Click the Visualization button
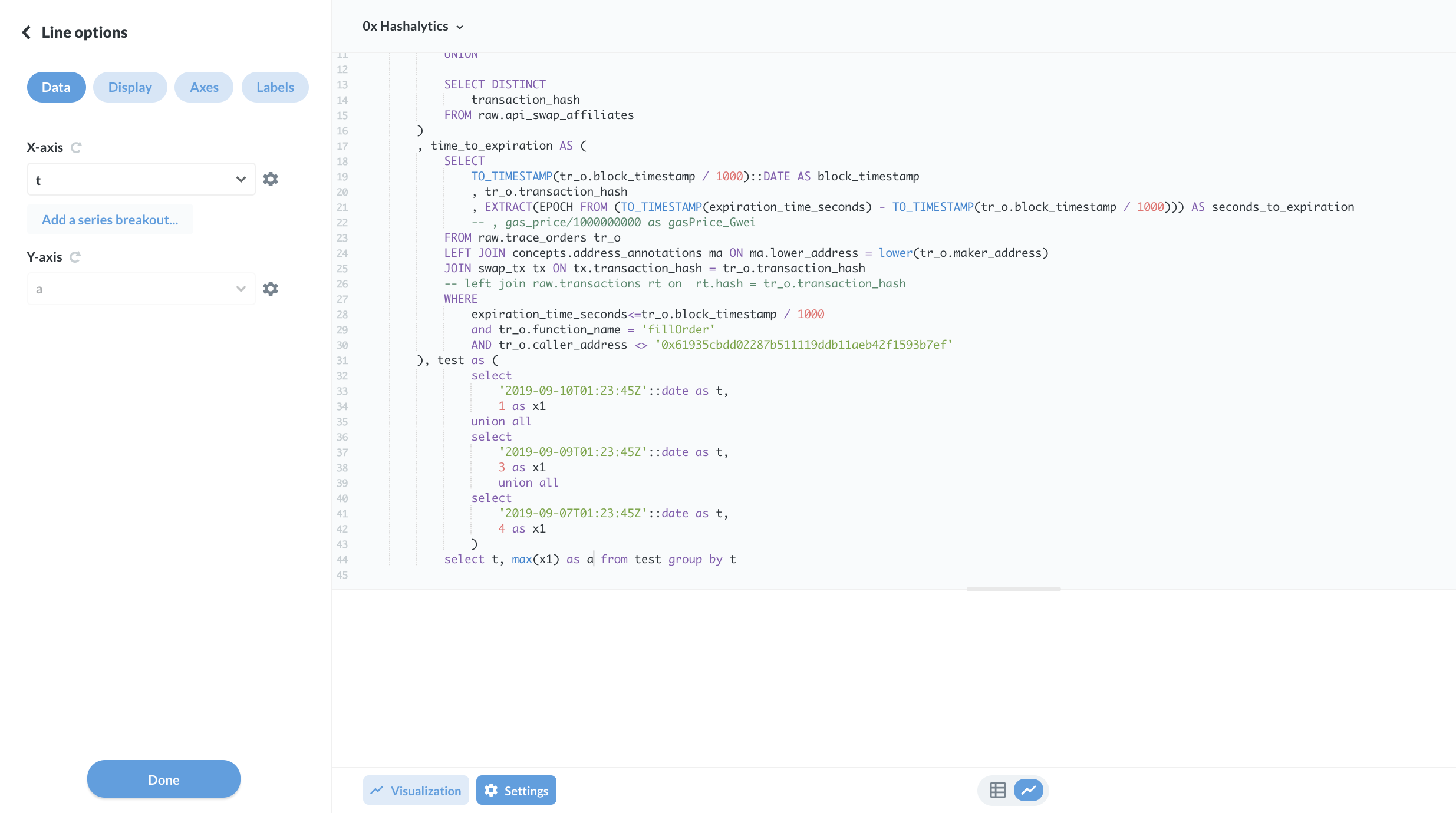 coord(416,789)
